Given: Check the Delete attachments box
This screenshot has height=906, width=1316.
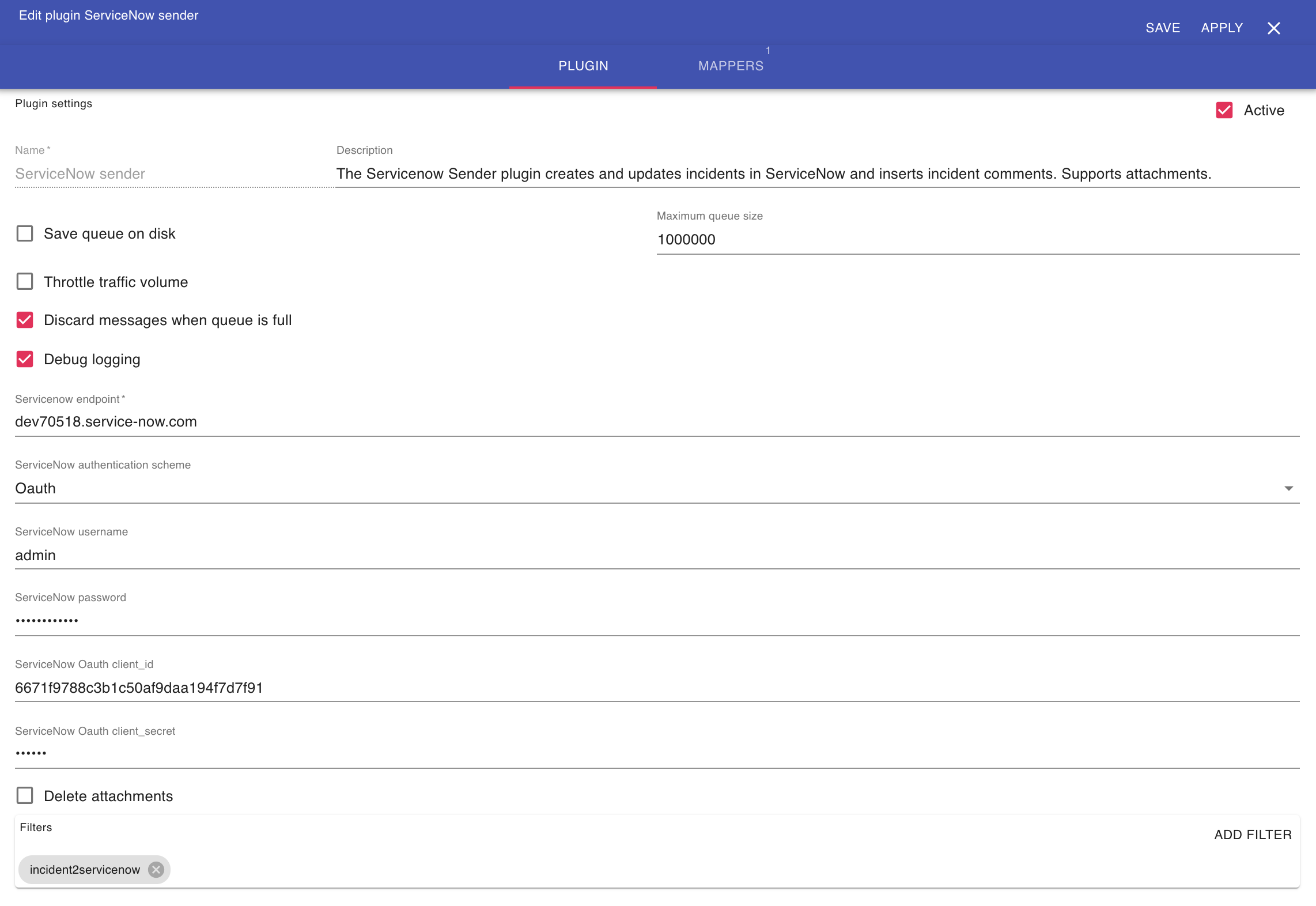Looking at the screenshot, I should (25, 795).
